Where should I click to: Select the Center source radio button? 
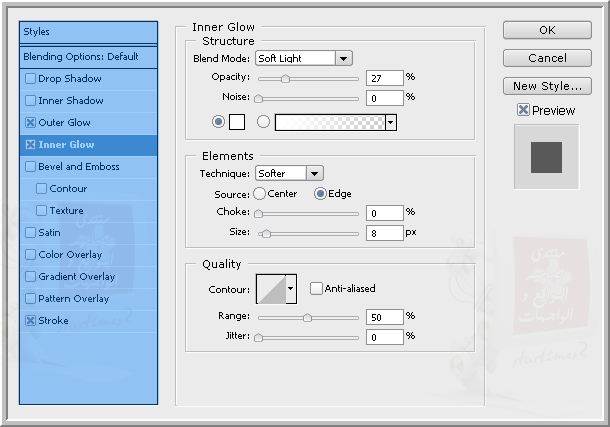(260, 194)
